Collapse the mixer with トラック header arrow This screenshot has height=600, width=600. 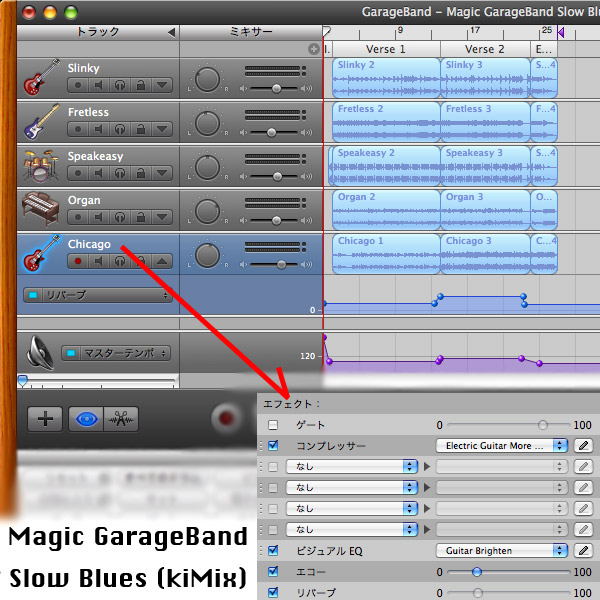coord(172,33)
